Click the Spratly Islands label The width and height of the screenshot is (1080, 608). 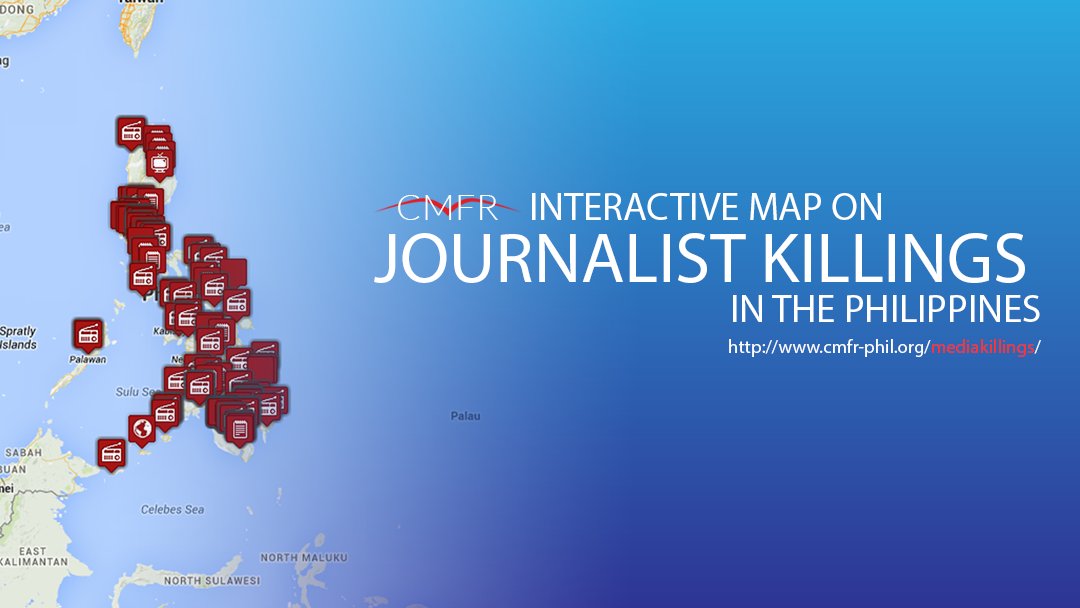point(18,337)
